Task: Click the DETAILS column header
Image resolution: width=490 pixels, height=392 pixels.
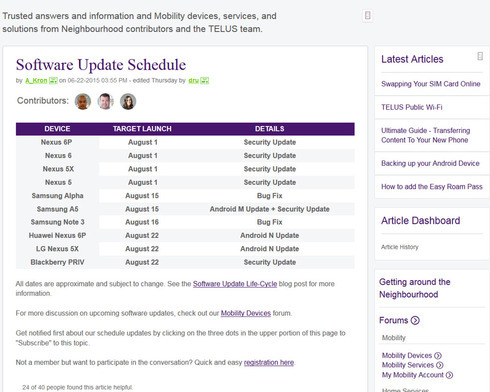Action: coord(270,129)
